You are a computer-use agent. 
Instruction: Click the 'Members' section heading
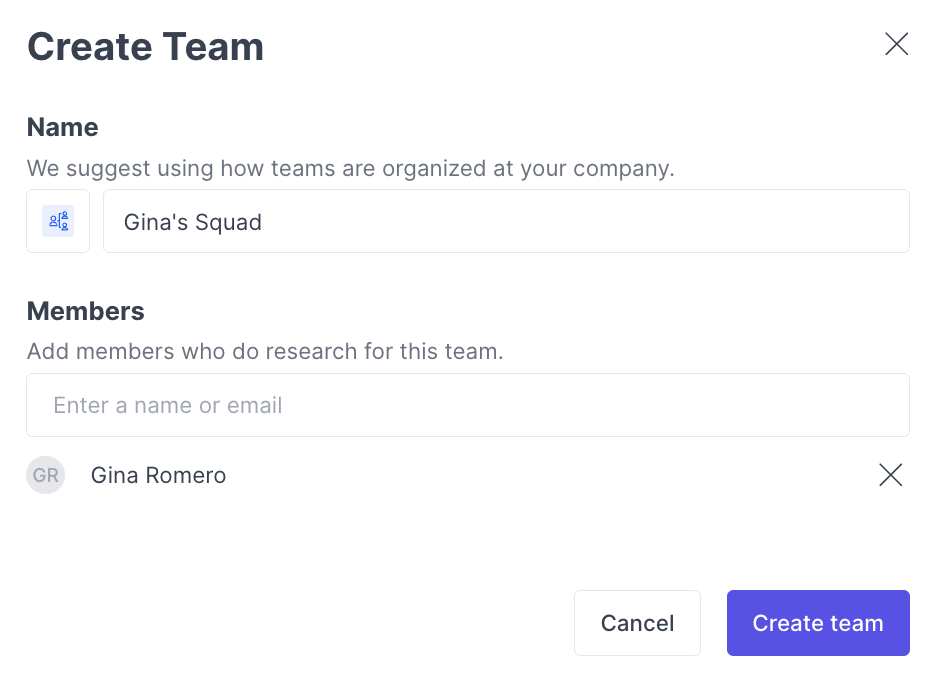click(x=85, y=311)
